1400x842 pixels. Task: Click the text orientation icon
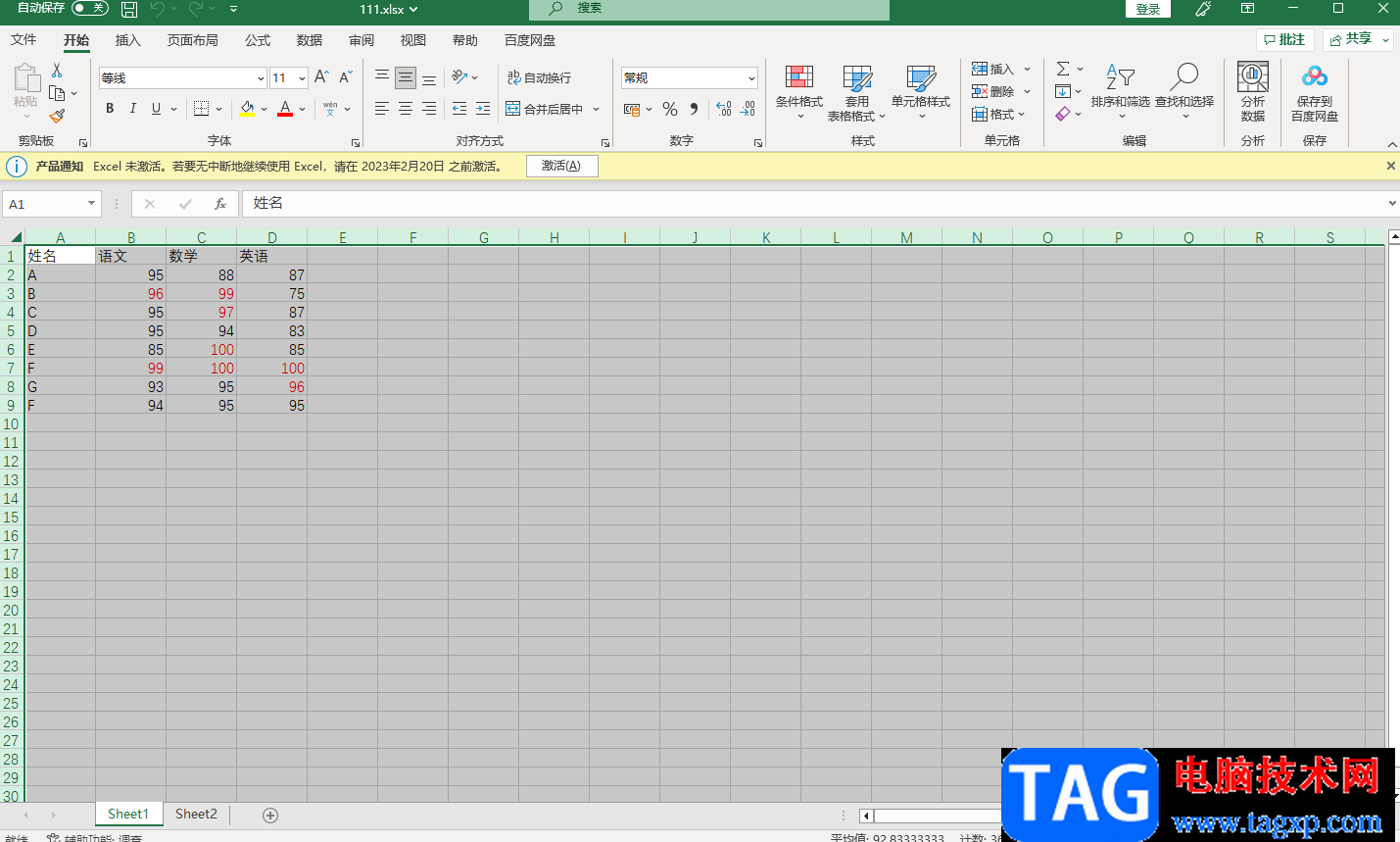click(459, 77)
